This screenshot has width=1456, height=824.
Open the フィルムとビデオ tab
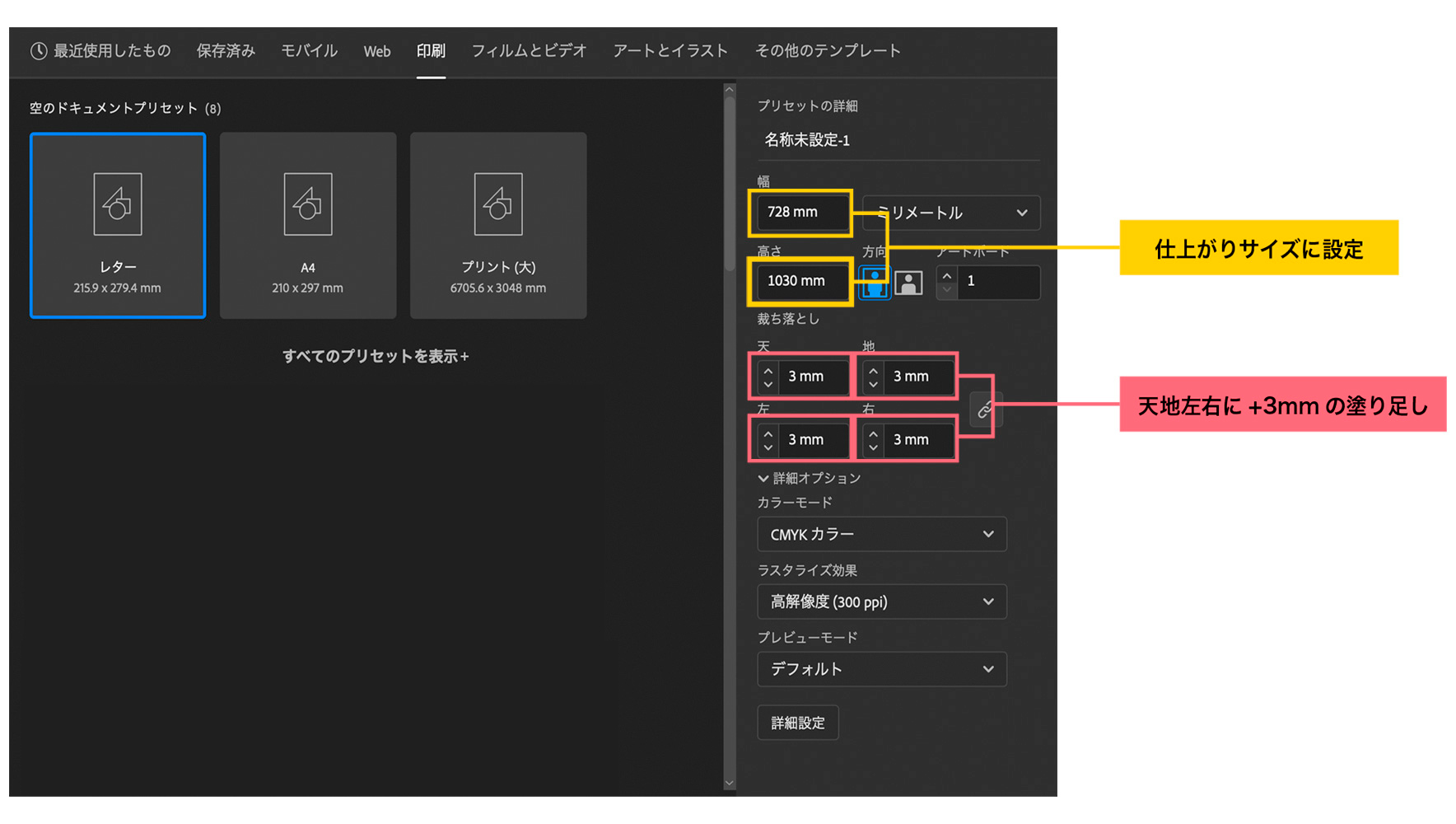point(529,51)
